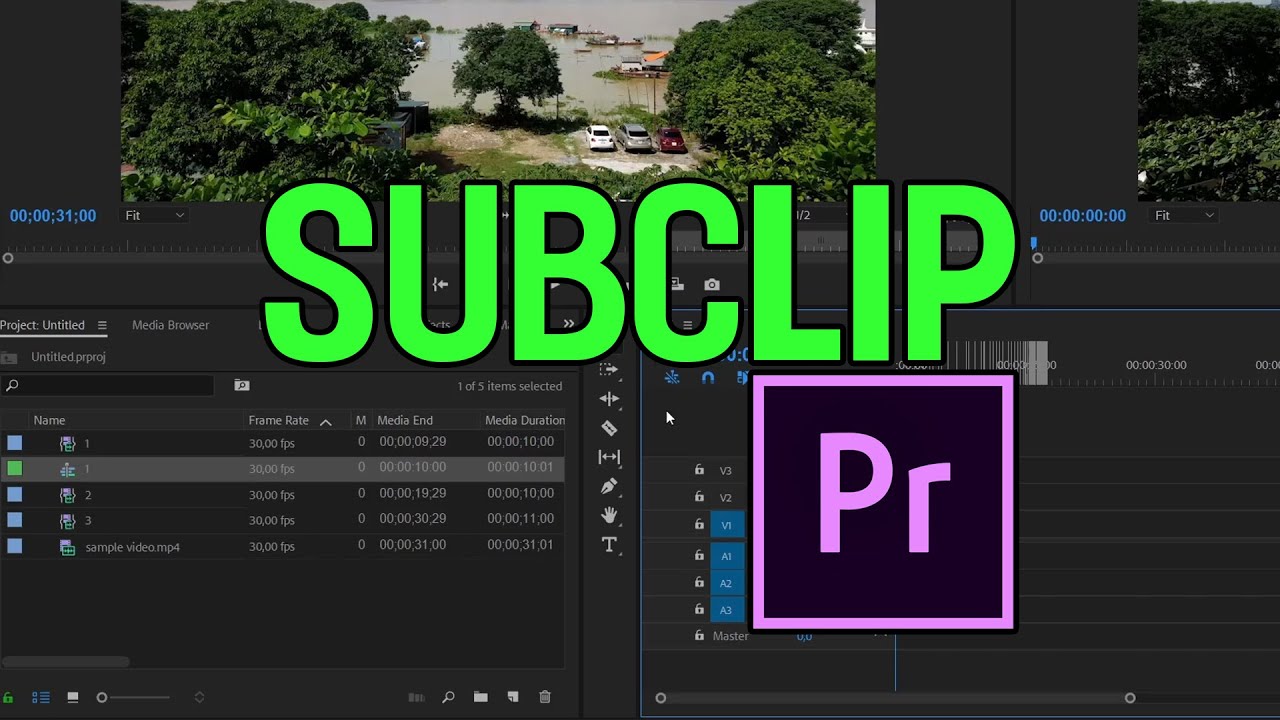Click the Clear trash can icon in the Project panel footer
Viewport: 1280px width, 720px height.
click(x=545, y=697)
